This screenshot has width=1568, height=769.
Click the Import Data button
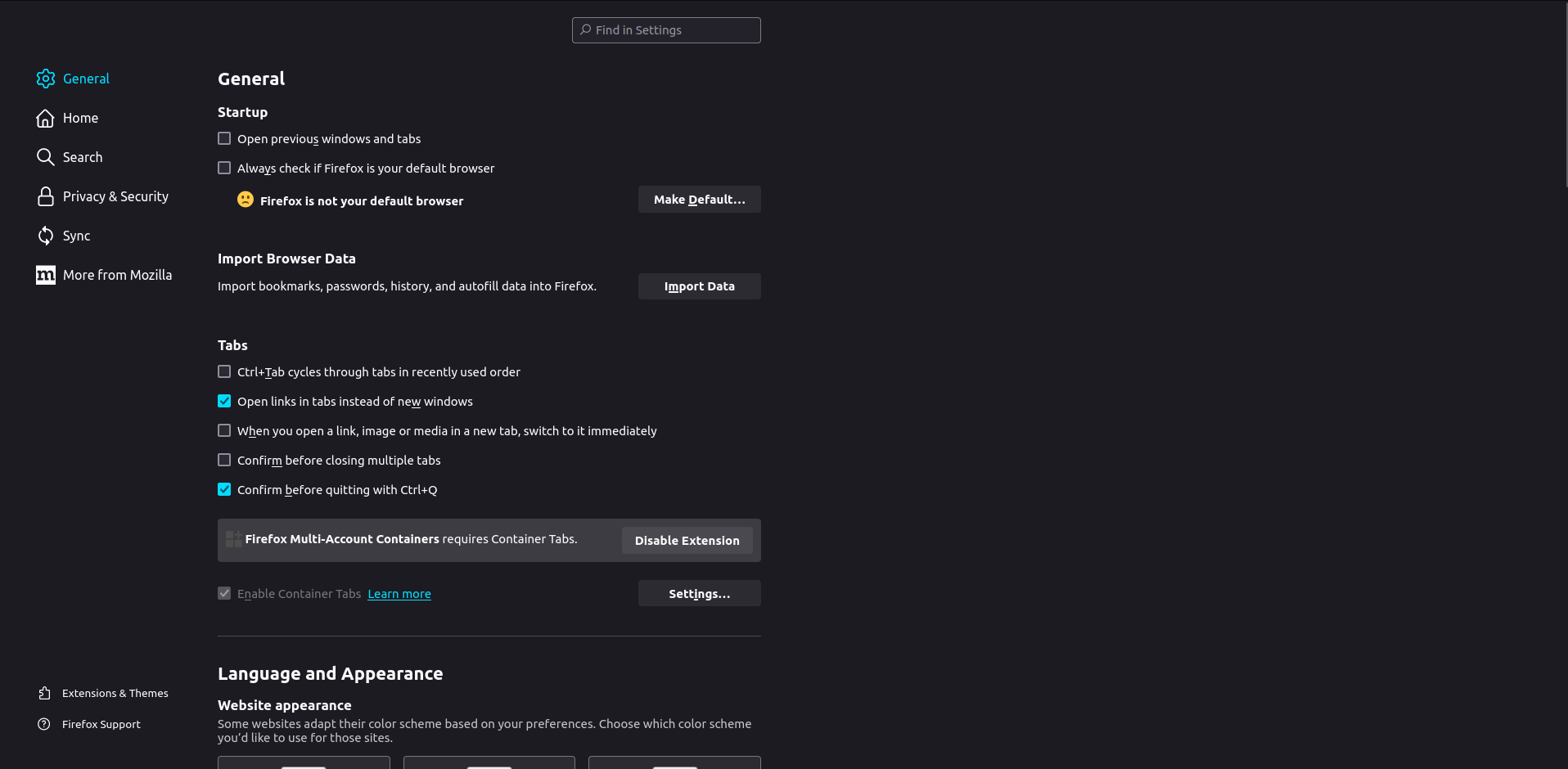[700, 286]
